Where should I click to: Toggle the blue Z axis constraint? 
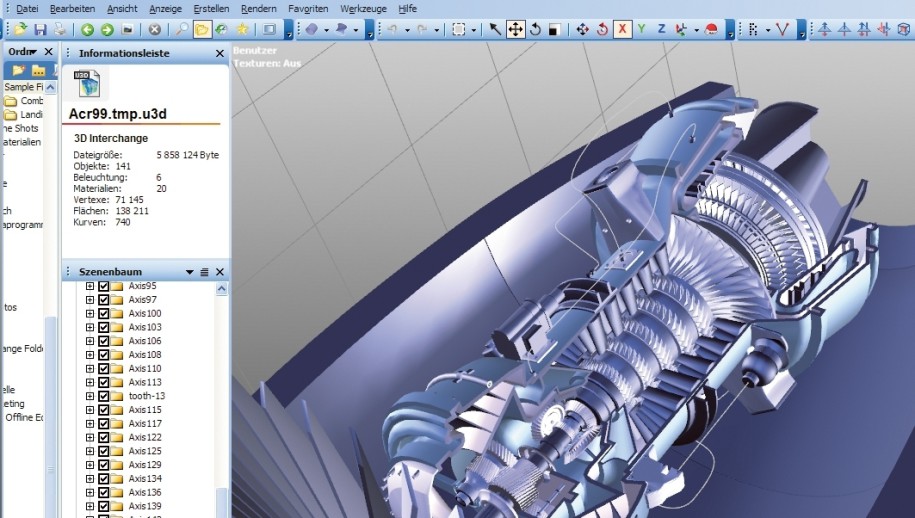(661, 29)
